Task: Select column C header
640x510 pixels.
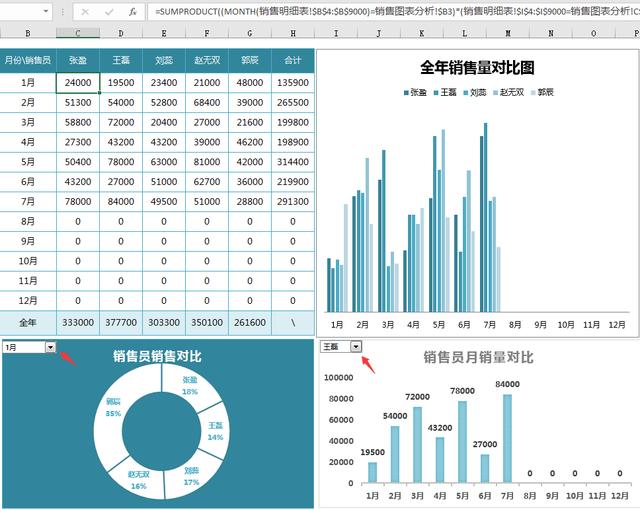Action: pyautogui.click(x=78, y=33)
